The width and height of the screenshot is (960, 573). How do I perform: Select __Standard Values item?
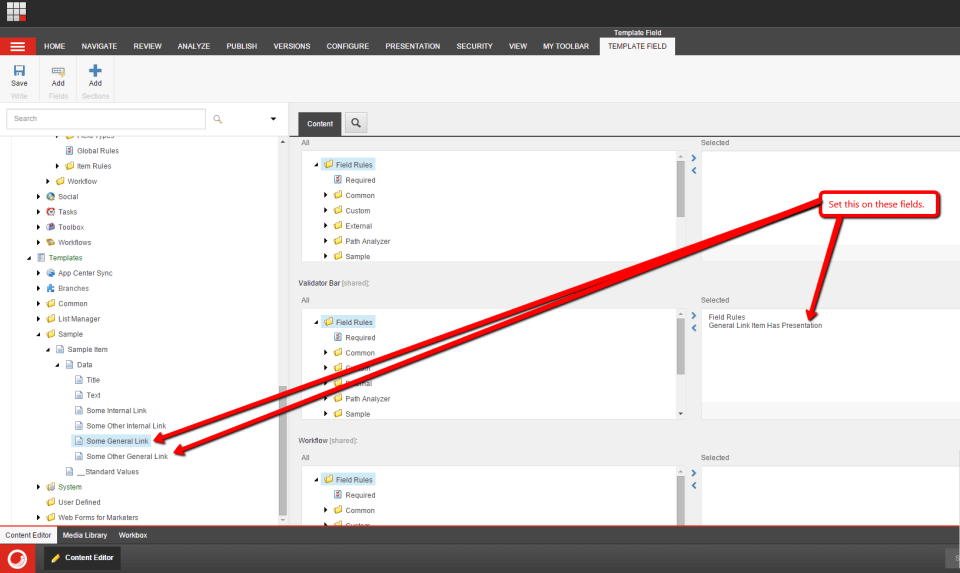[108, 471]
